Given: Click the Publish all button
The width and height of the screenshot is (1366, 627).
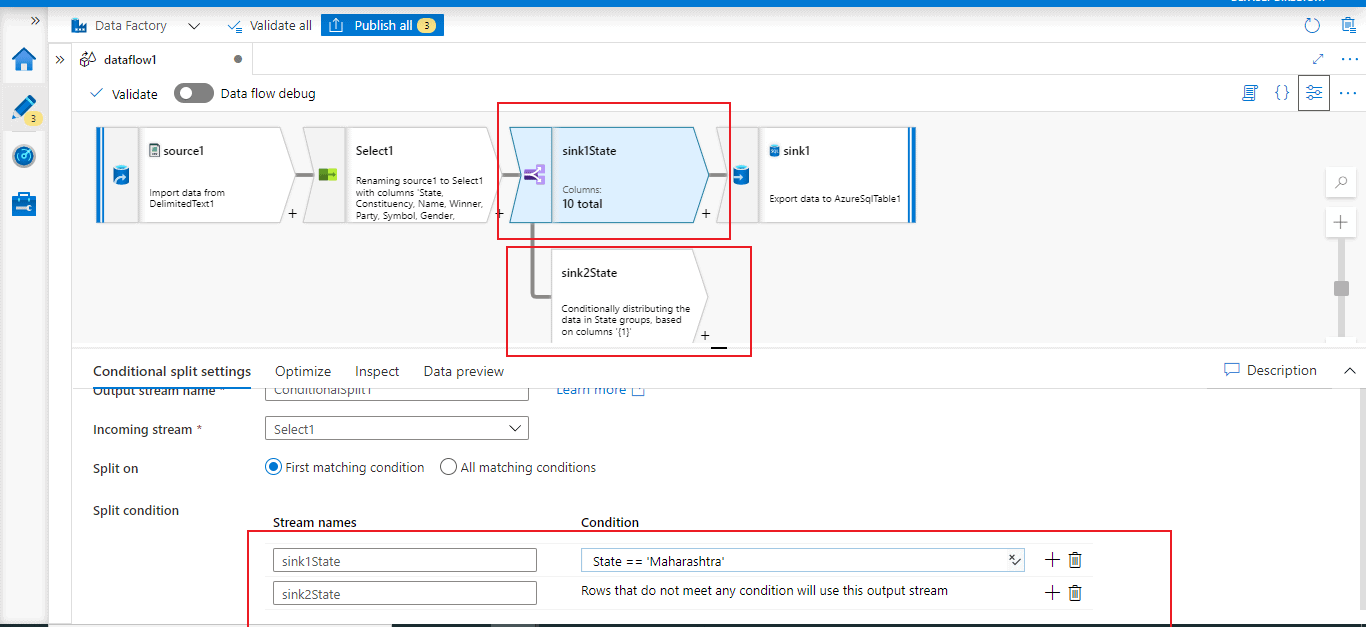Looking at the screenshot, I should (x=382, y=25).
